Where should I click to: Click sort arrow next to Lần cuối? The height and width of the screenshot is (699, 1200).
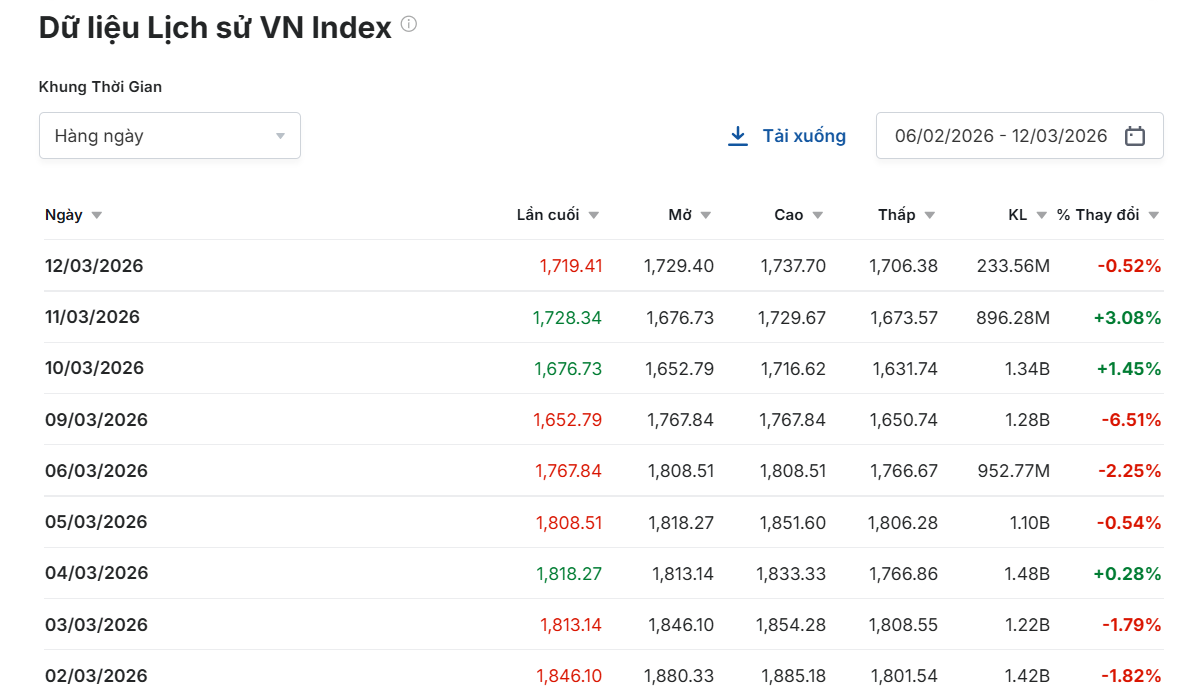[x=594, y=216]
